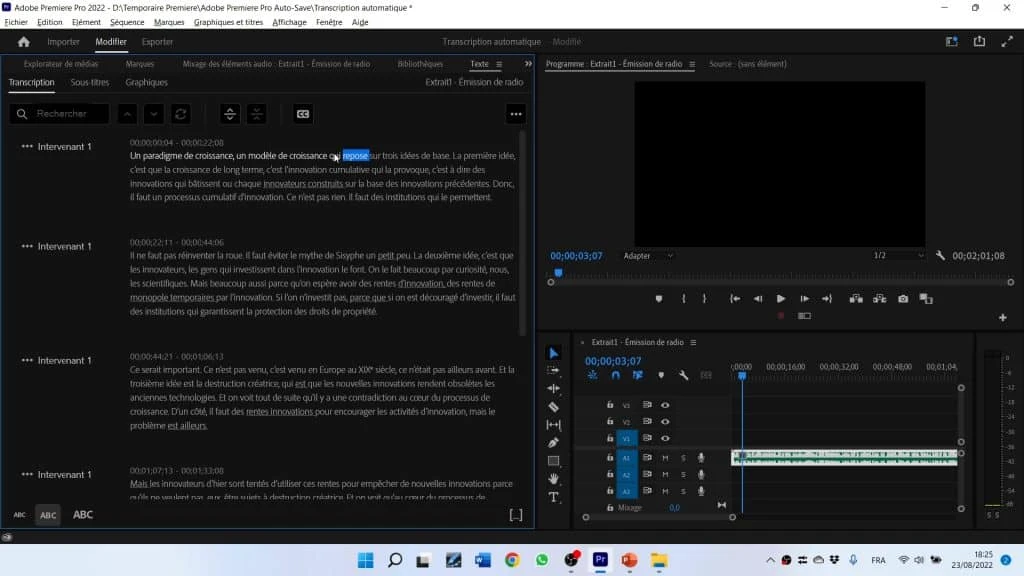Switch to the Exporter workspace tab
The width and height of the screenshot is (1024, 576).
[x=157, y=42]
